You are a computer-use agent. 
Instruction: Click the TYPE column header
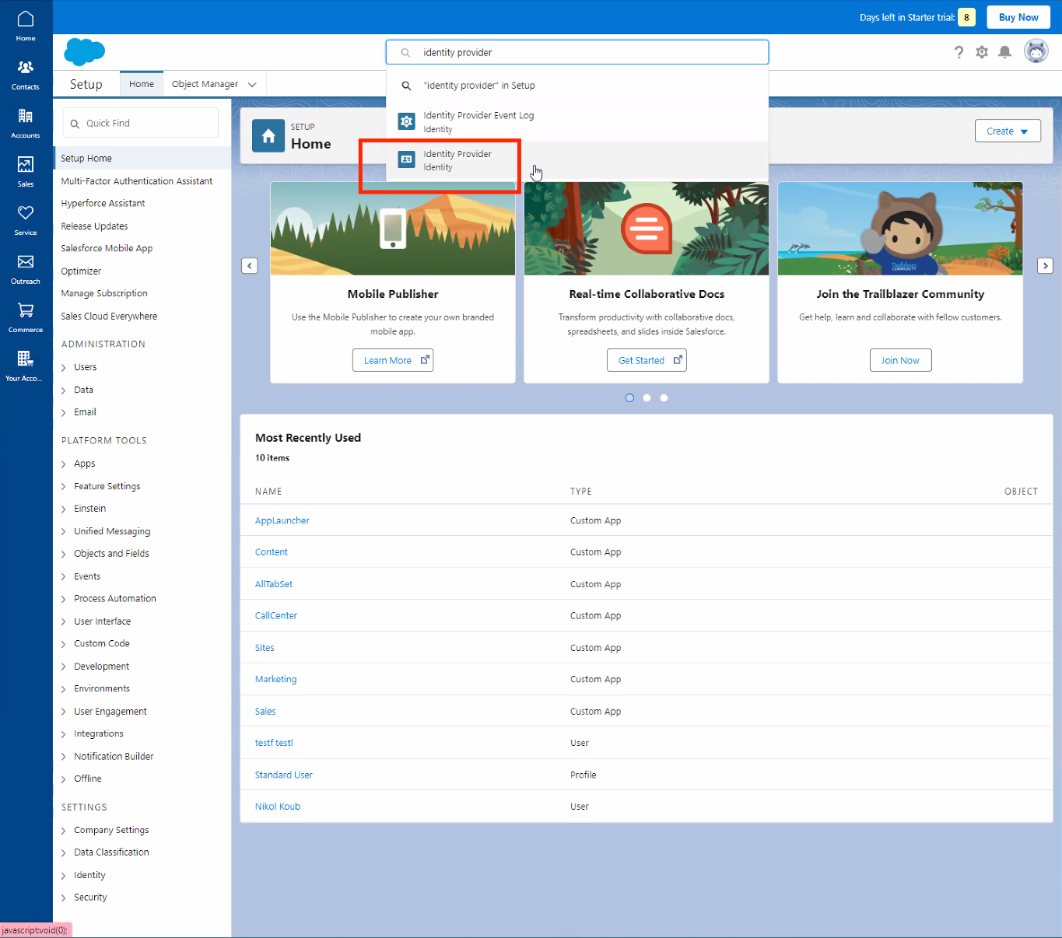580,491
